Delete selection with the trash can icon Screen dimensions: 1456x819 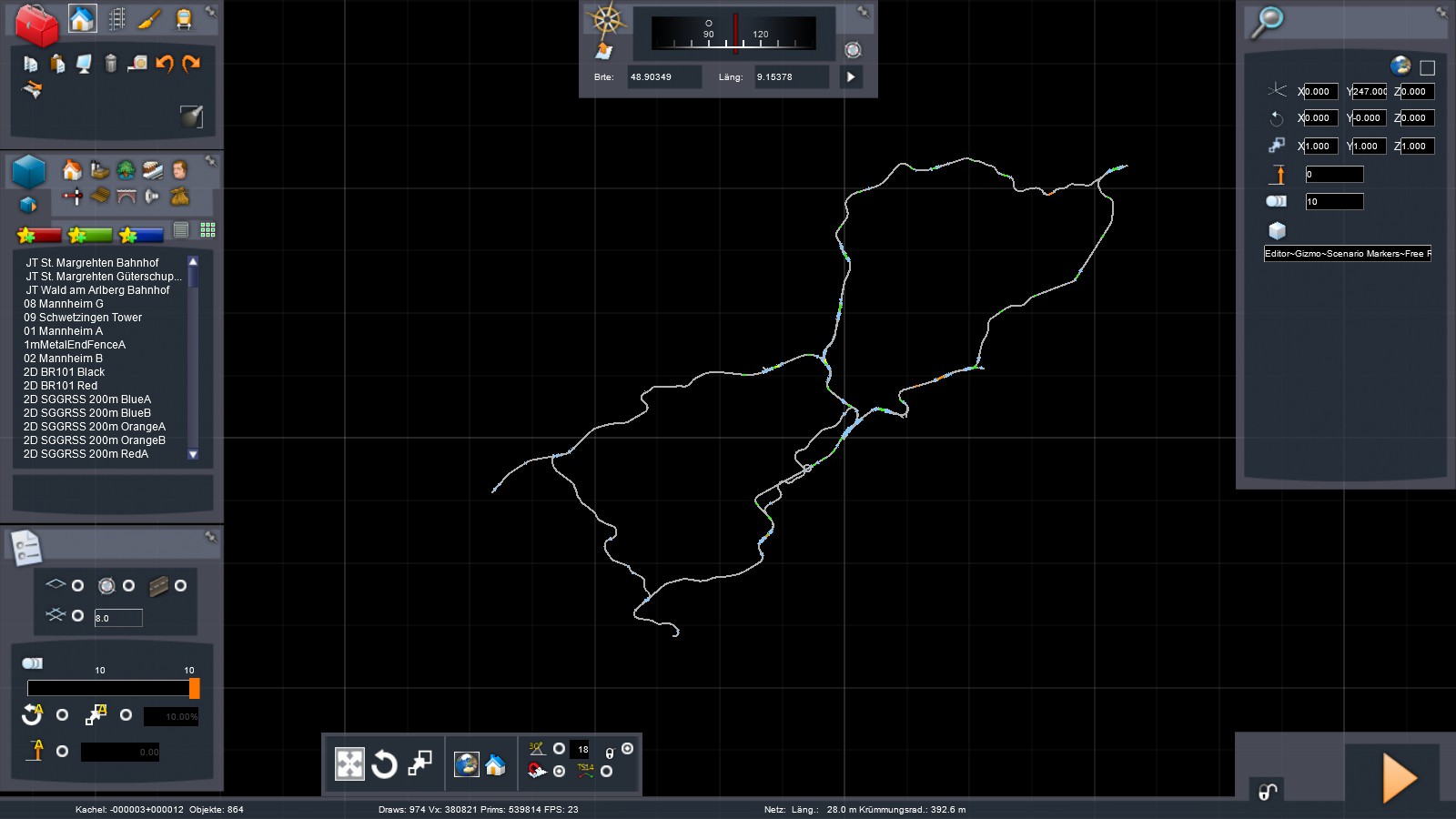111,64
